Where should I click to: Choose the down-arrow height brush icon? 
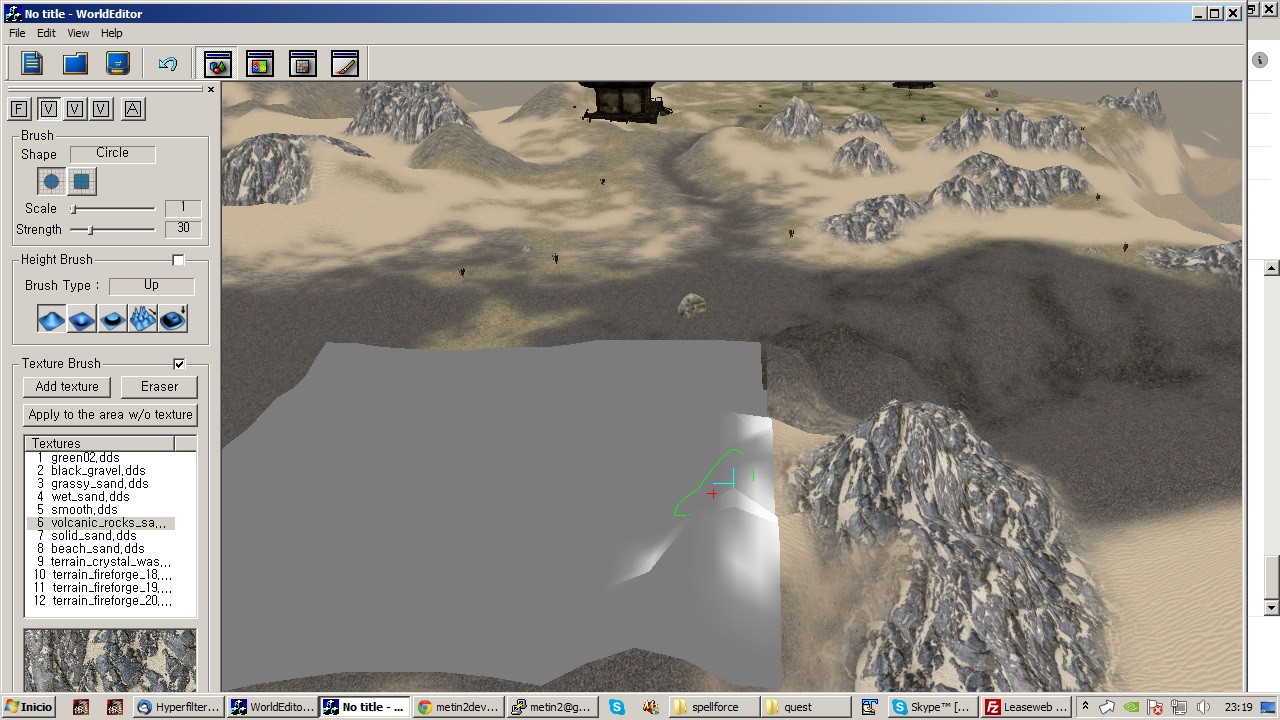coord(174,320)
